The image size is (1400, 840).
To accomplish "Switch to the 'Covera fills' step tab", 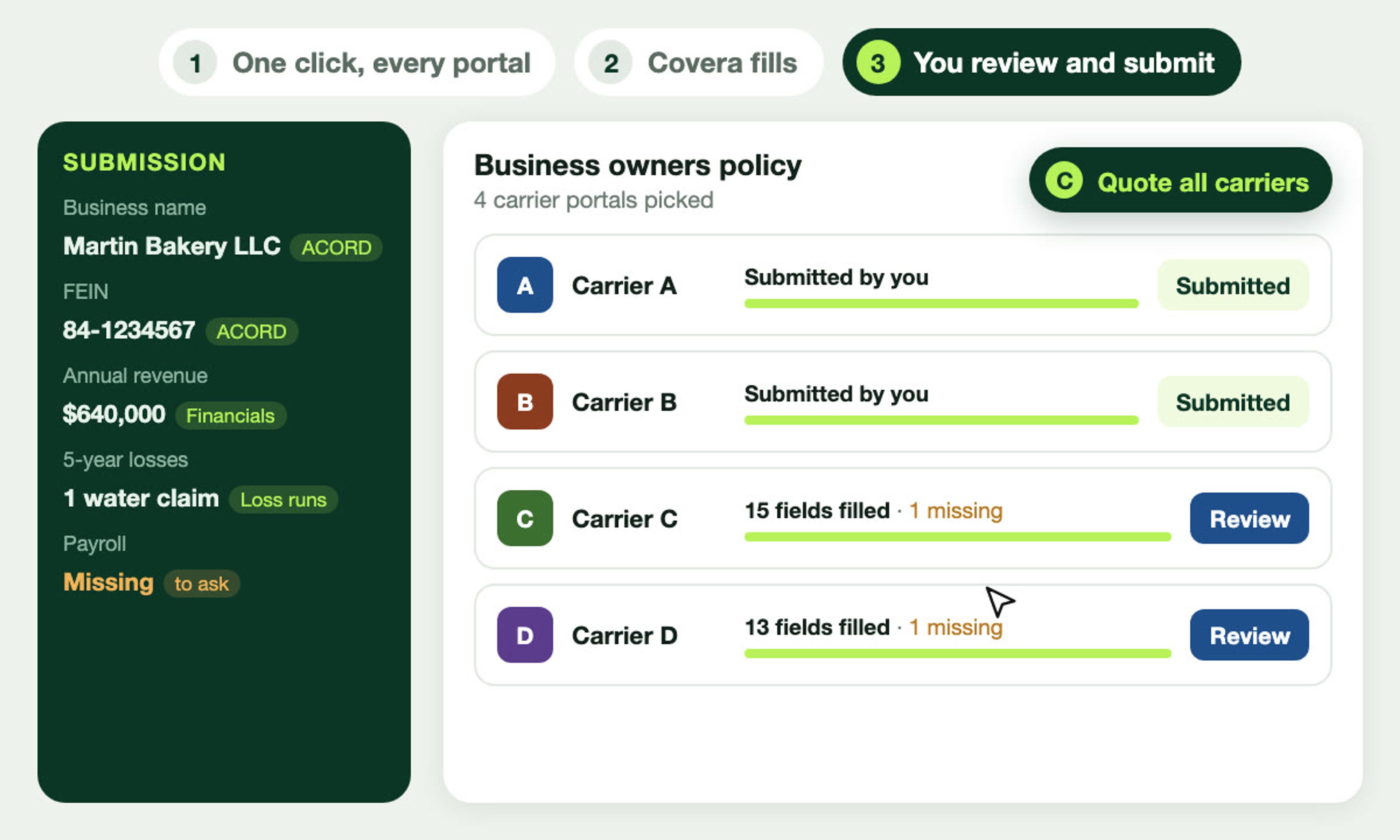I will (698, 62).
